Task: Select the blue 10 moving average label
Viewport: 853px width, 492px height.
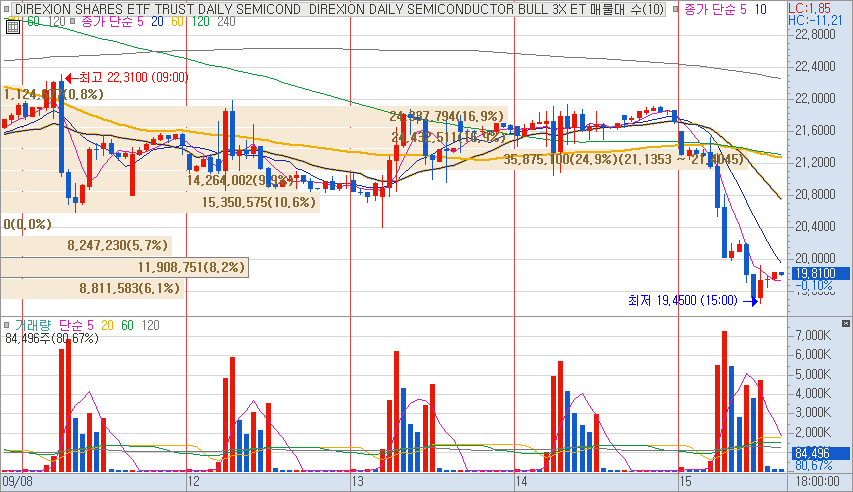Action: coord(760,9)
